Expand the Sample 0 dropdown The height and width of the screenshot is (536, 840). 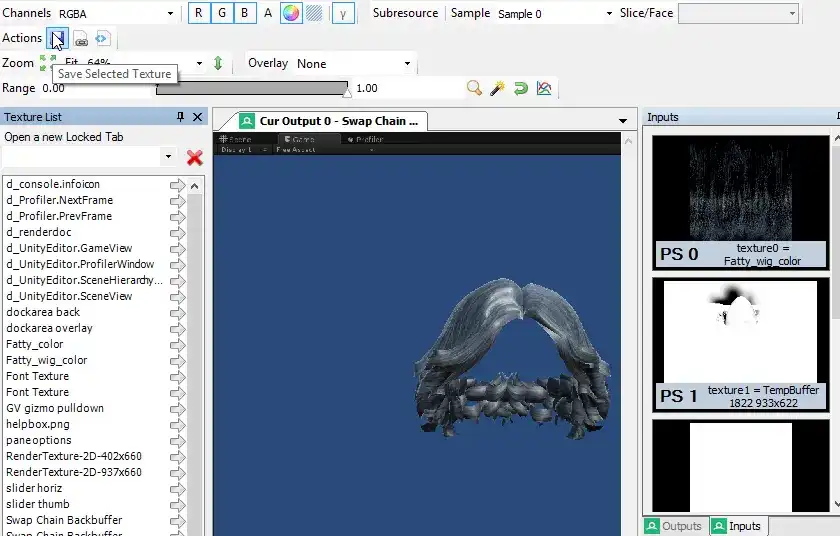pos(554,14)
